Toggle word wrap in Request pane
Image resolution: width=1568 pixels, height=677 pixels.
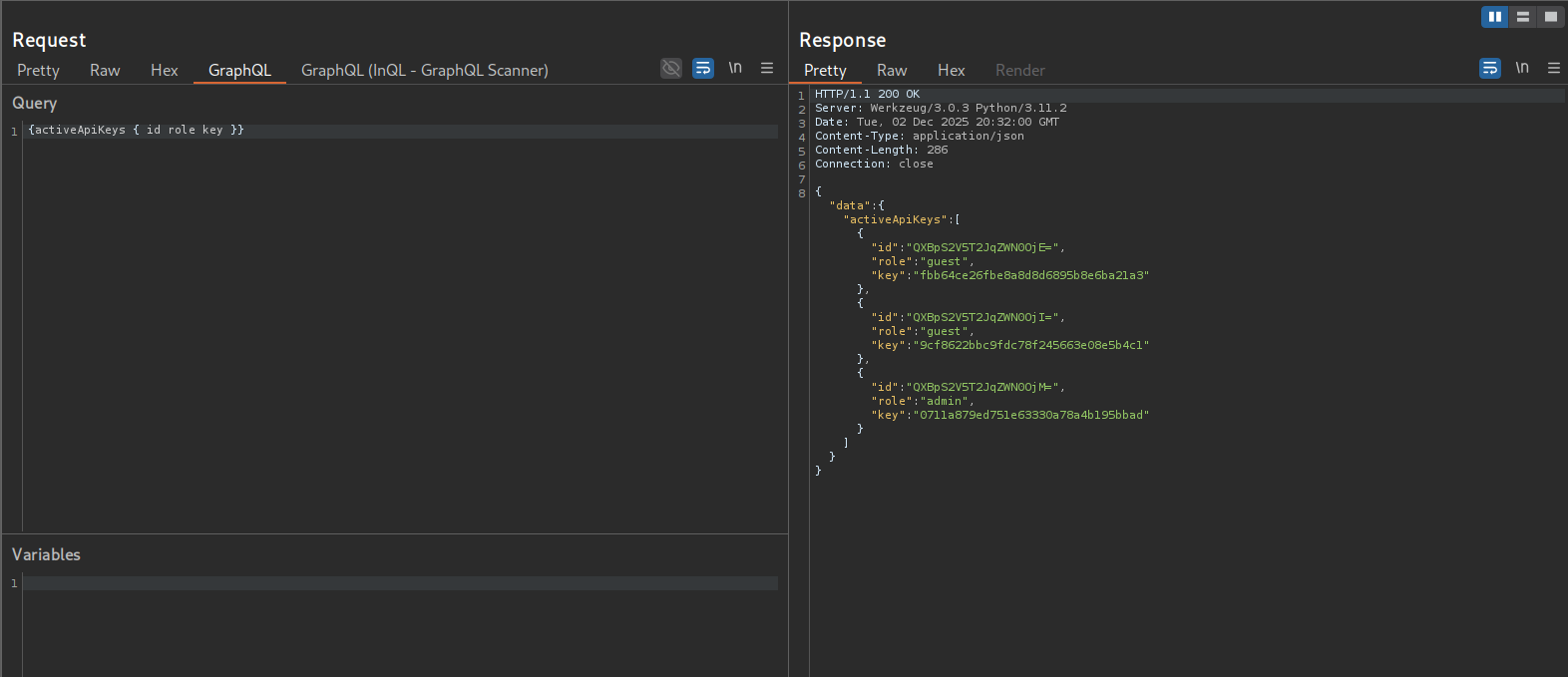tap(703, 68)
